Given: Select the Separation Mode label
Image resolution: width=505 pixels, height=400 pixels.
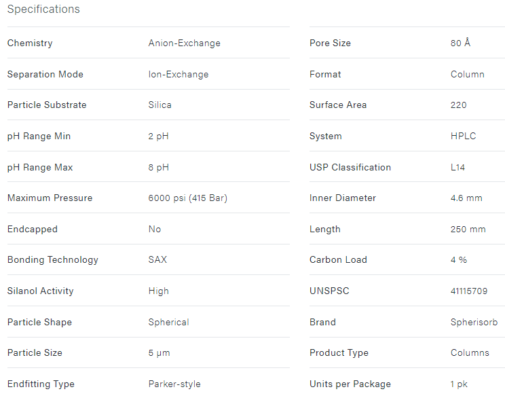Looking at the screenshot, I should (45, 74).
